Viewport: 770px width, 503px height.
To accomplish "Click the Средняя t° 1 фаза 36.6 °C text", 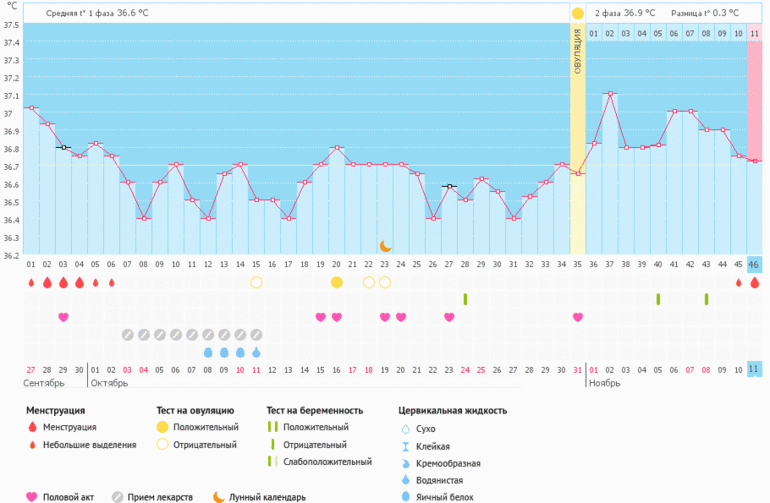I will point(97,13).
